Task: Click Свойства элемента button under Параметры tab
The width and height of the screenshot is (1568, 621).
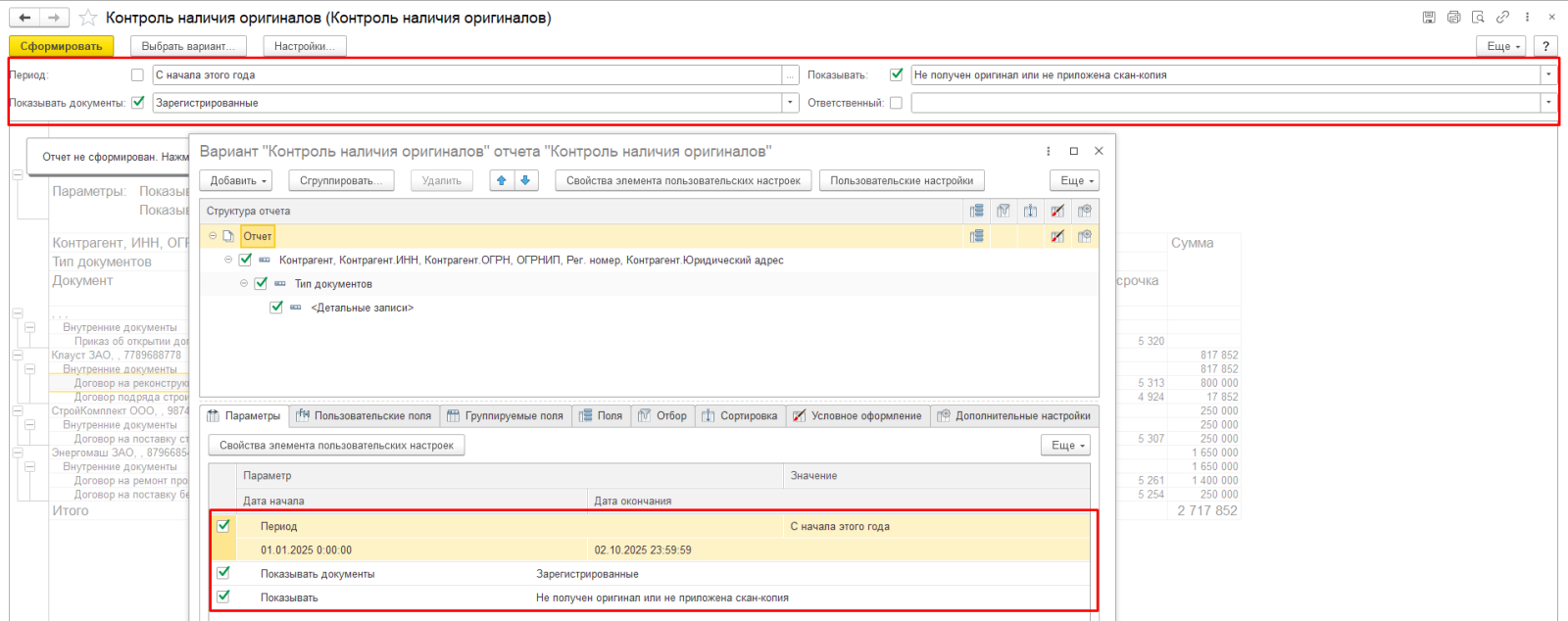Action: point(336,445)
